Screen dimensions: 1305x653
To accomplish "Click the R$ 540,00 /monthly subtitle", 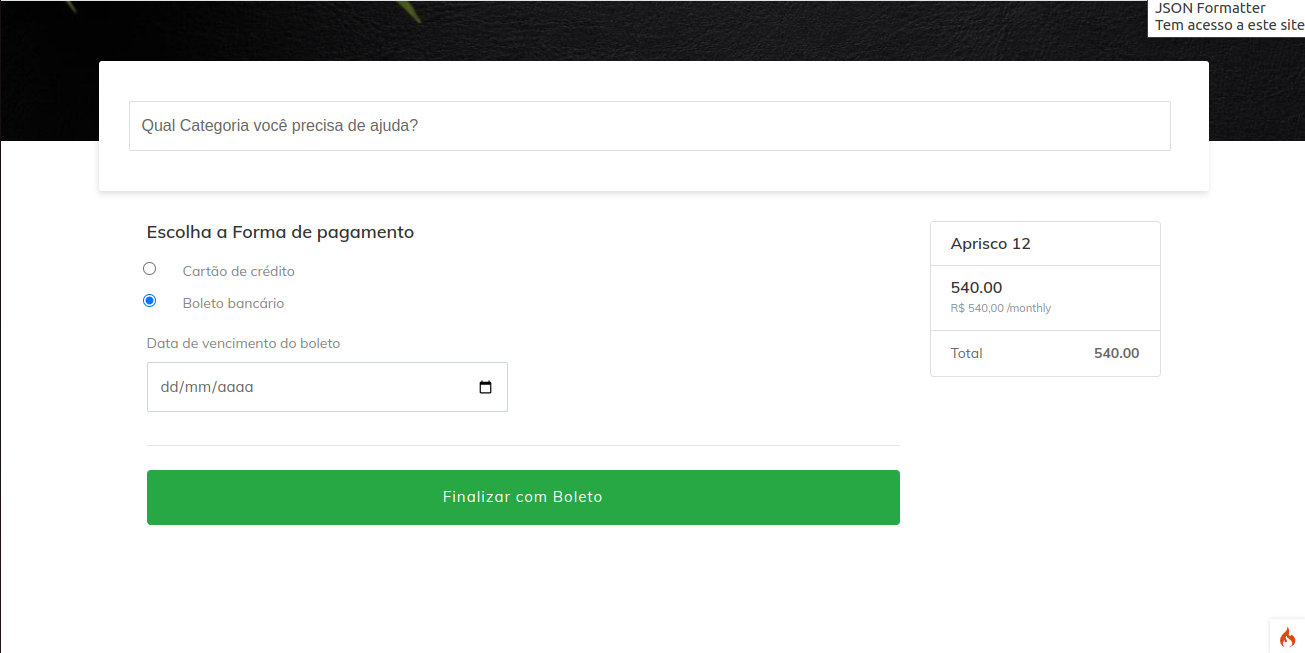I will click(x=1000, y=308).
